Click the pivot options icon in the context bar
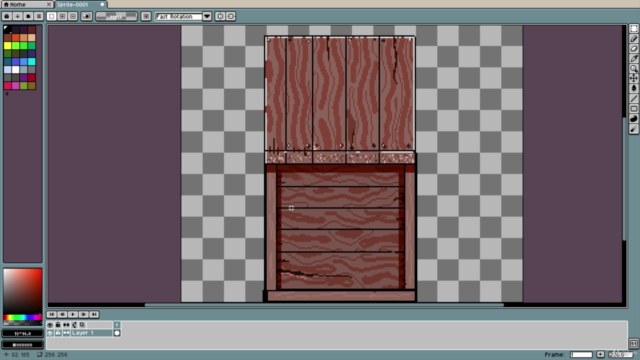The height and width of the screenshot is (360, 640). point(87,16)
